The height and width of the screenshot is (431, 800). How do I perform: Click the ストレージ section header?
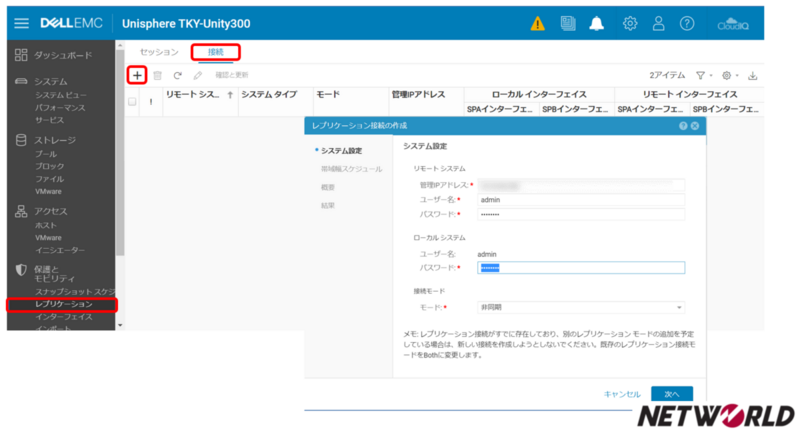coord(55,140)
